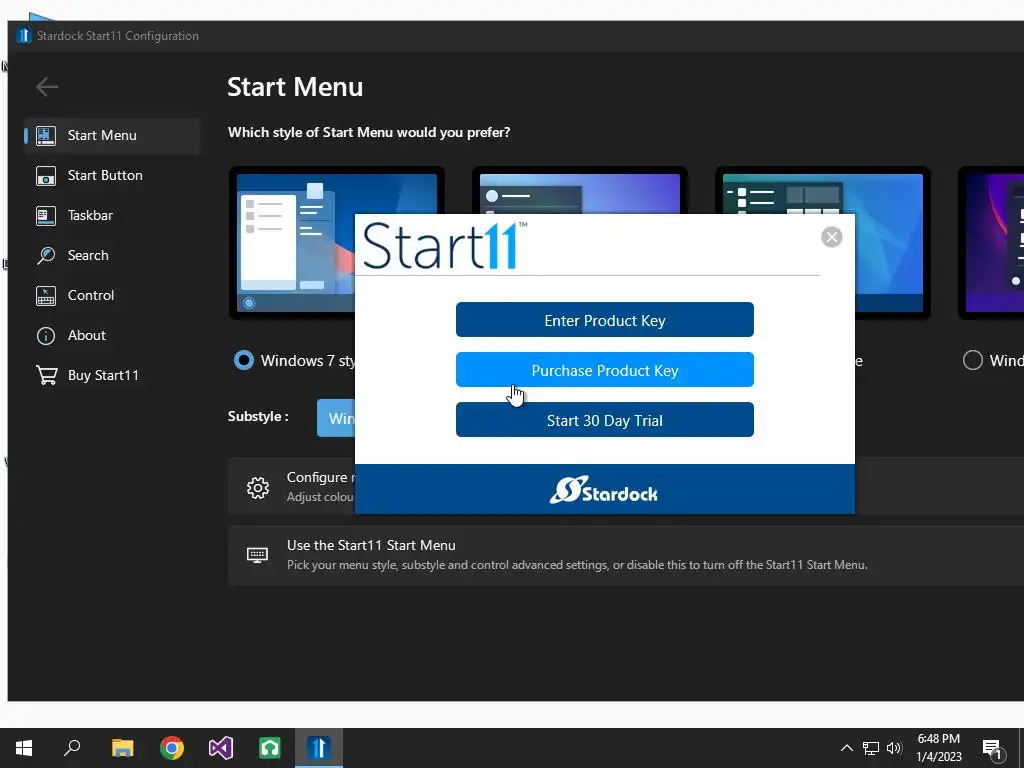Image resolution: width=1024 pixels, height=768 pixels.
Task: Click the volume speaker tray icon
Action: [x=894, y=748]
